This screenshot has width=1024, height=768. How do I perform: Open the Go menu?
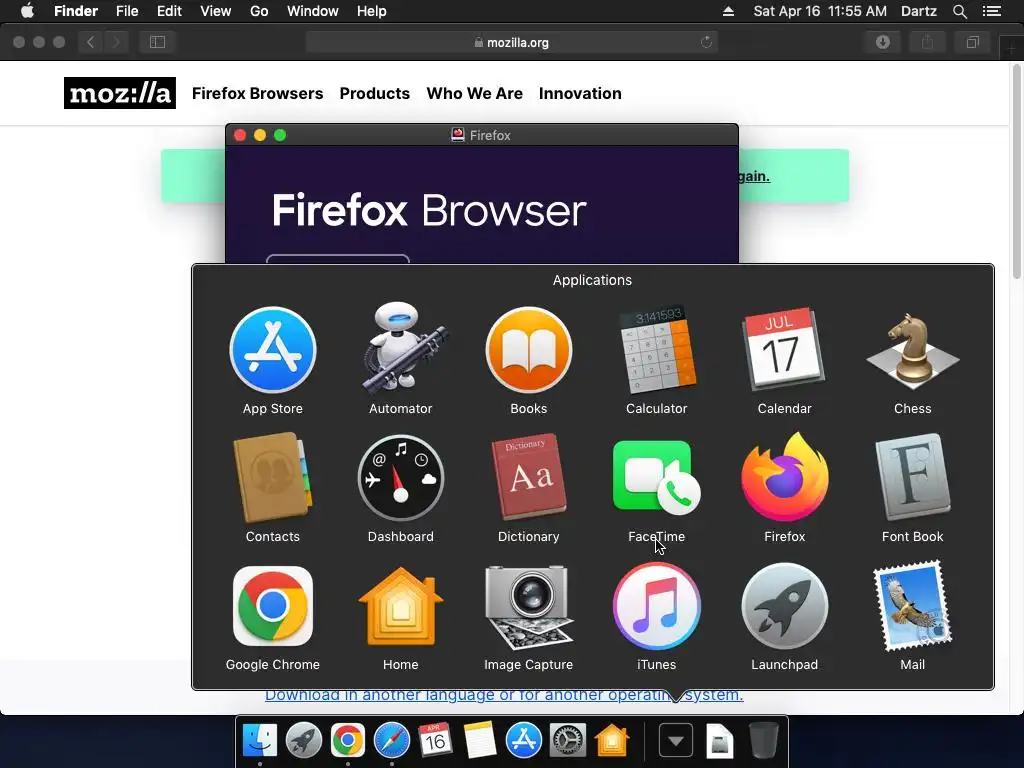point(259,11)
